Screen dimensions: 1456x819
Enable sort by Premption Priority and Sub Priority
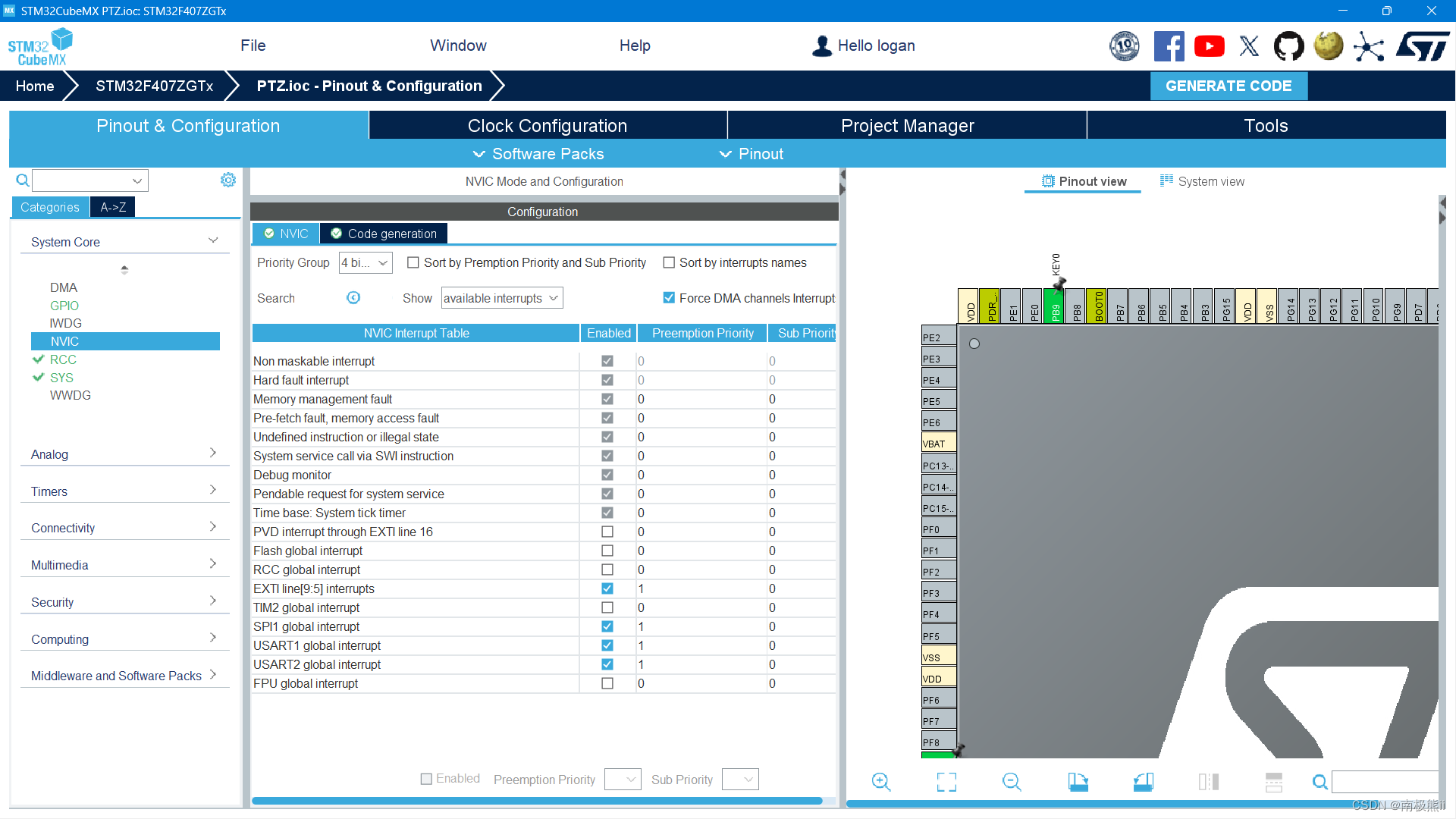point(413,262)
